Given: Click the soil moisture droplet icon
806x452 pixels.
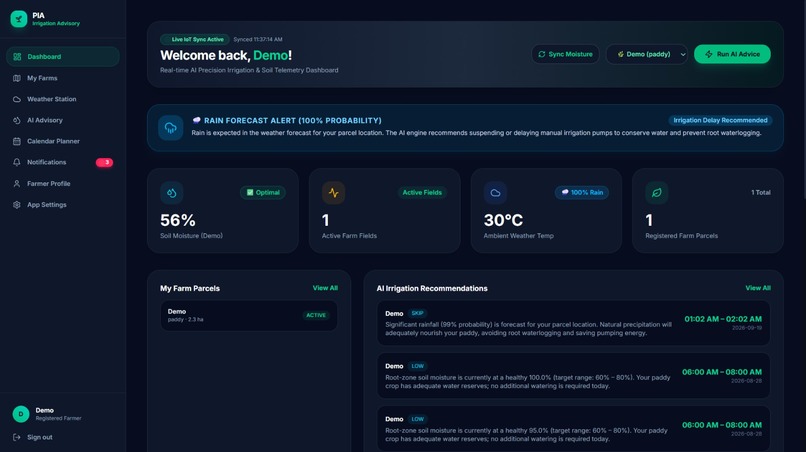Looking at the screenshot, I should 172,193.
